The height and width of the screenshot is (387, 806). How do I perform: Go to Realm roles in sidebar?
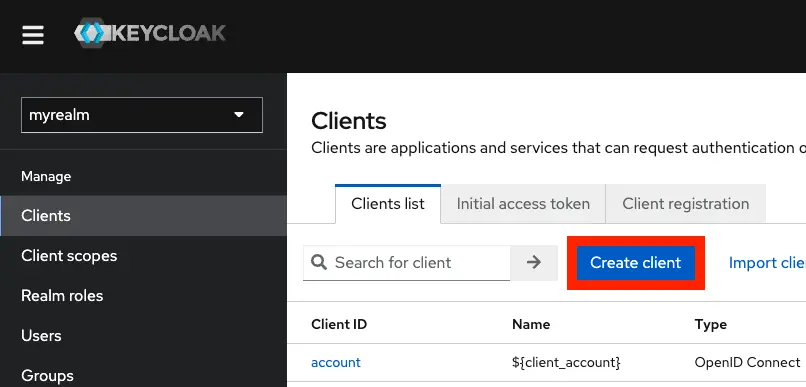[x=143, y=296]
